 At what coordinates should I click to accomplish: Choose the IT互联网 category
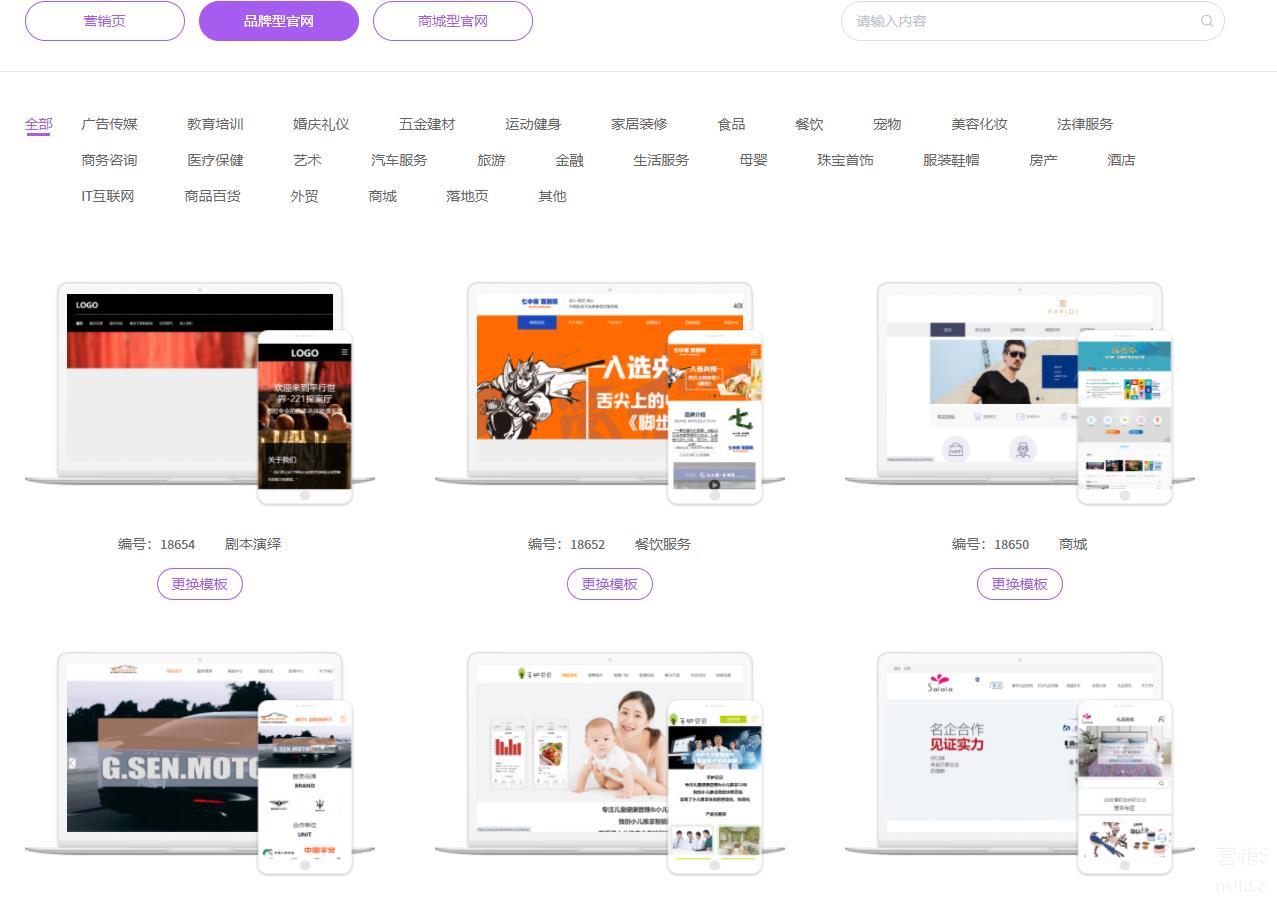click(108, 196)
